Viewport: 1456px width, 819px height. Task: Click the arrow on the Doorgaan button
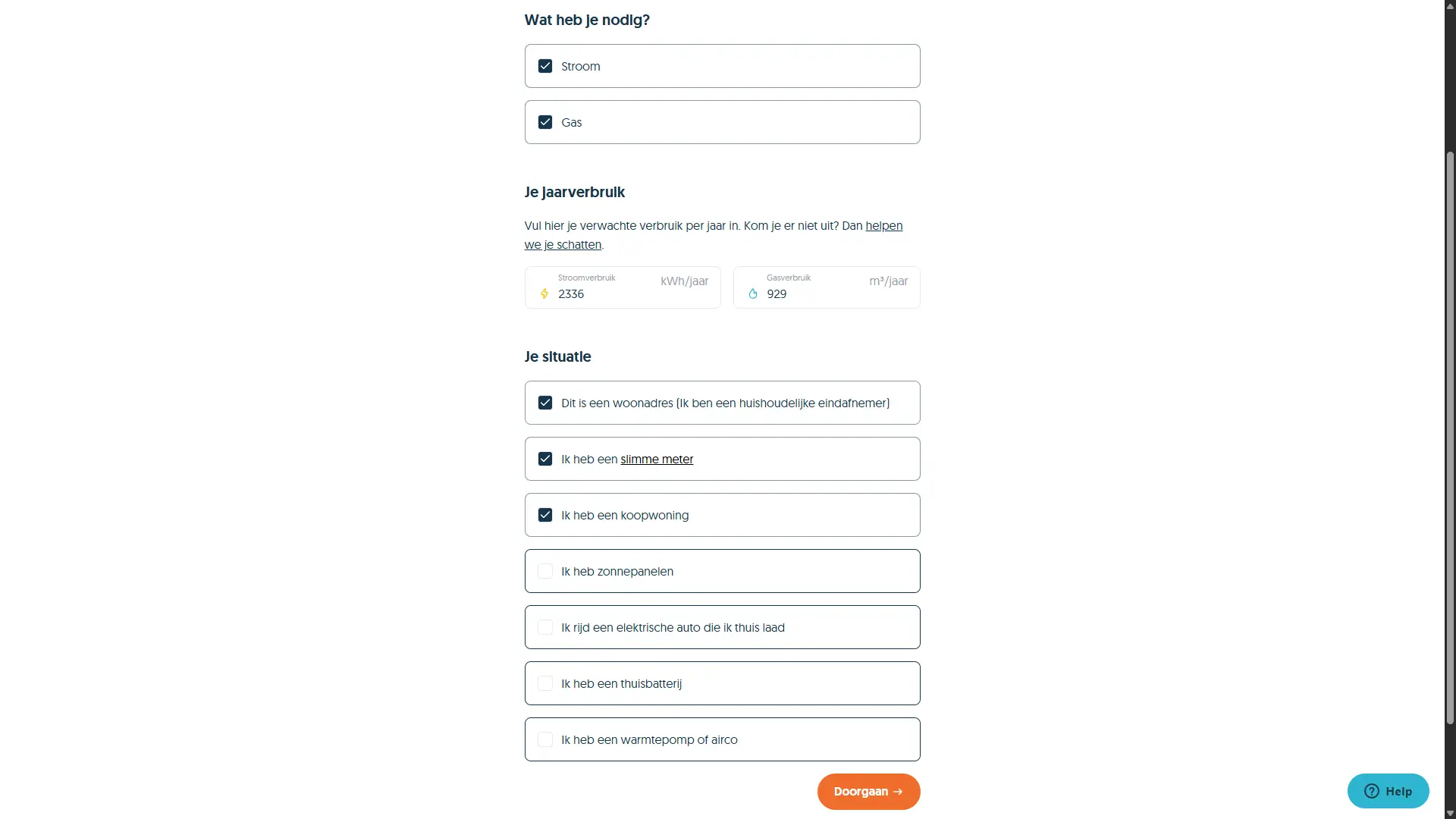899,792
